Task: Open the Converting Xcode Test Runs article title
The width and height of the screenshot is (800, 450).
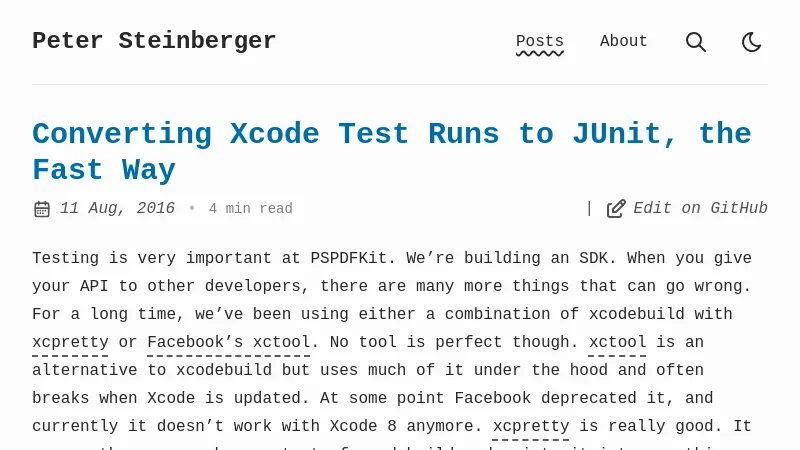Action: point(391,152)
